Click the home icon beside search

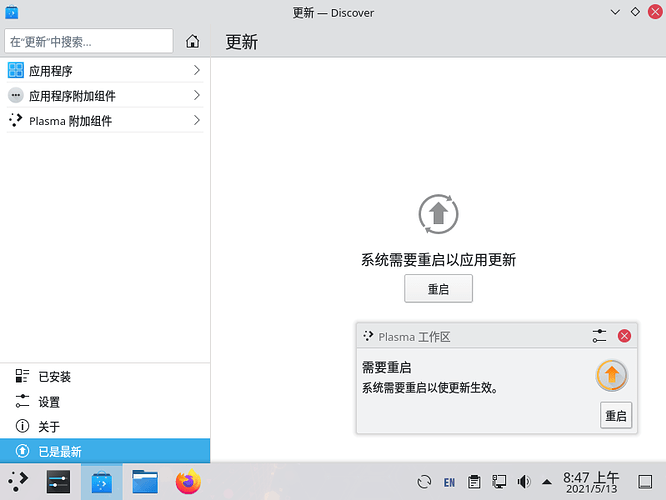coord(192,41)
